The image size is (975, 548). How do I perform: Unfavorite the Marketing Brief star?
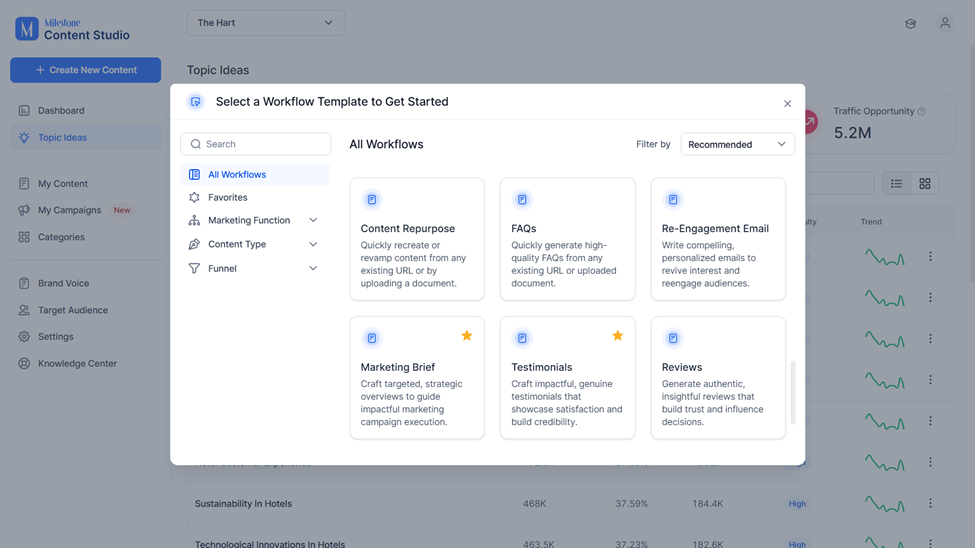tap(467, 336)
